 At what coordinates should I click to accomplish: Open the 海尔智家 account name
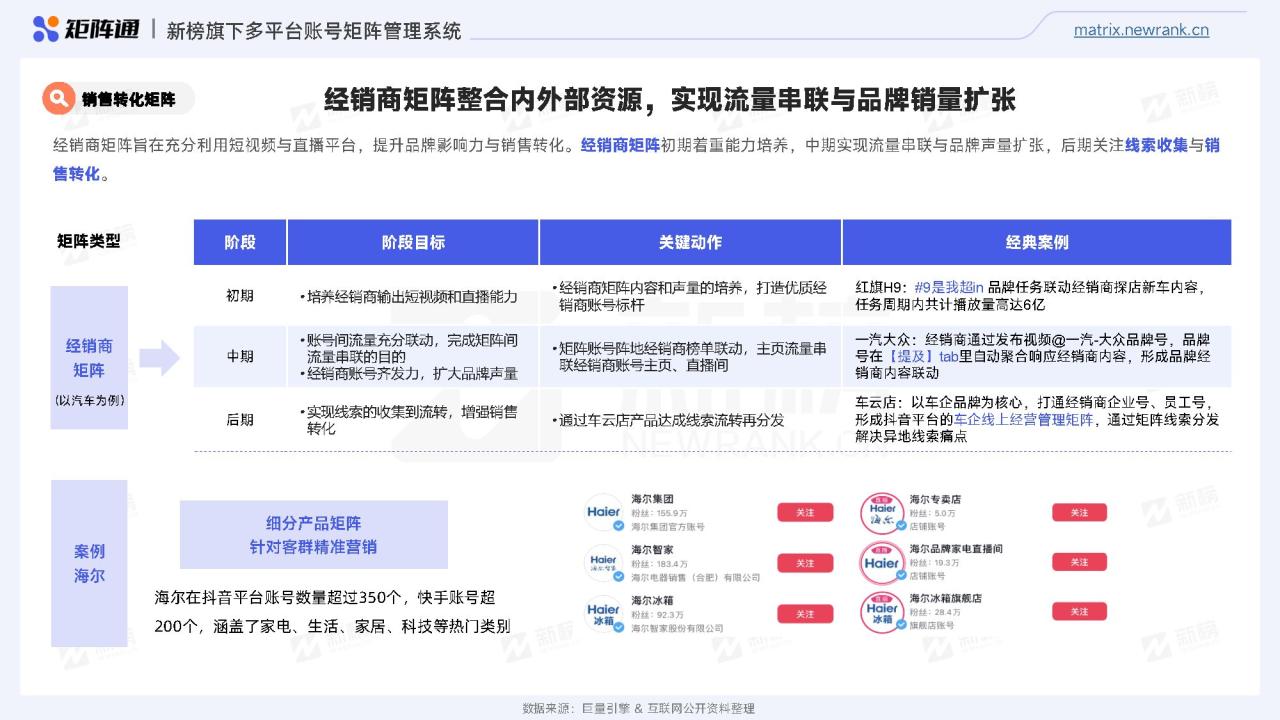652,549
